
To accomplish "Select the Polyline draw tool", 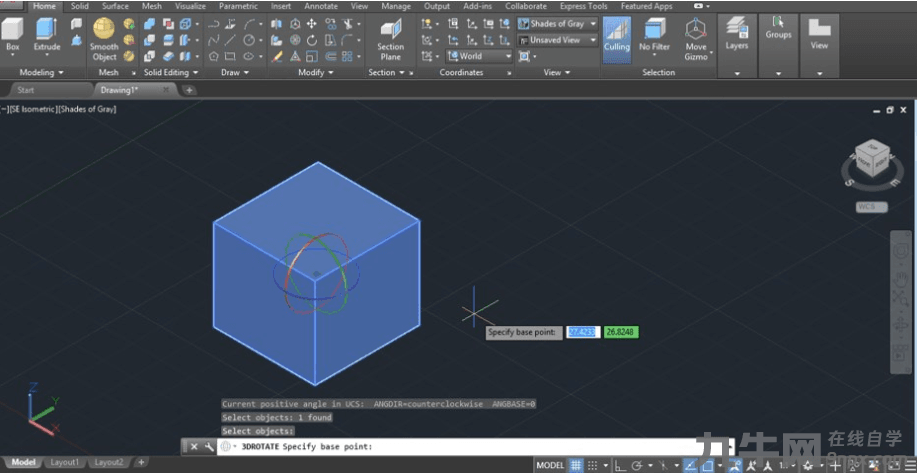I will point(213,24).
